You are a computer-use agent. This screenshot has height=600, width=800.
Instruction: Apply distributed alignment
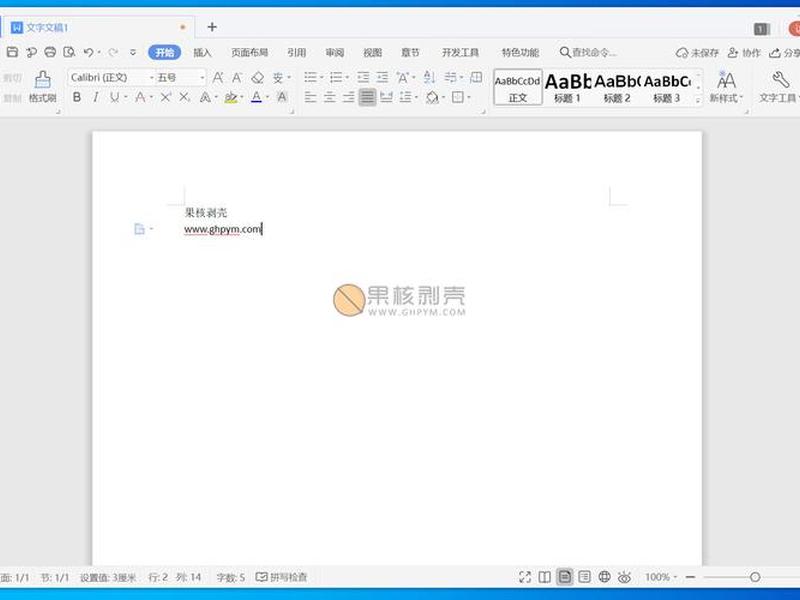point(386,97)
